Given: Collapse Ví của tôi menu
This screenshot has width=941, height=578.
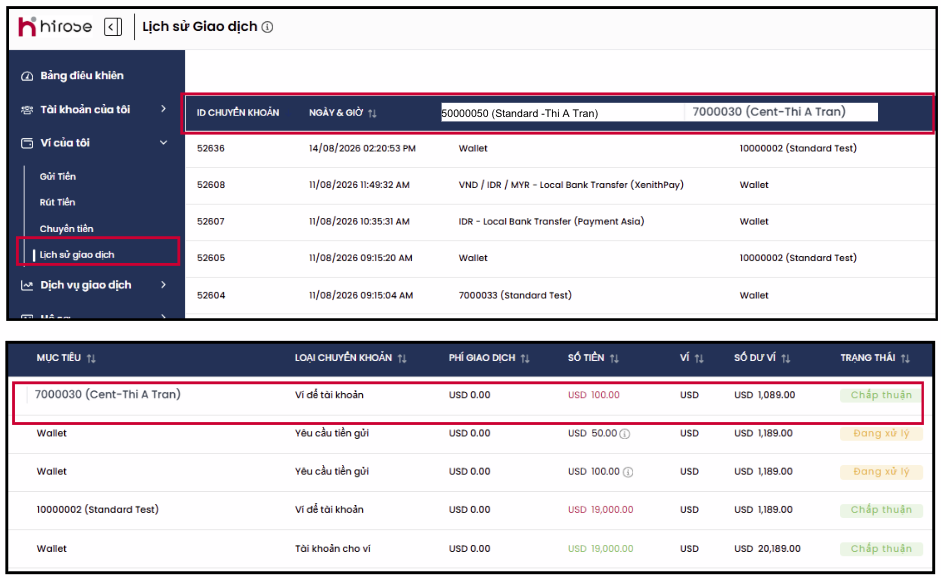Looking at the screenshot, I should point(93,143).
